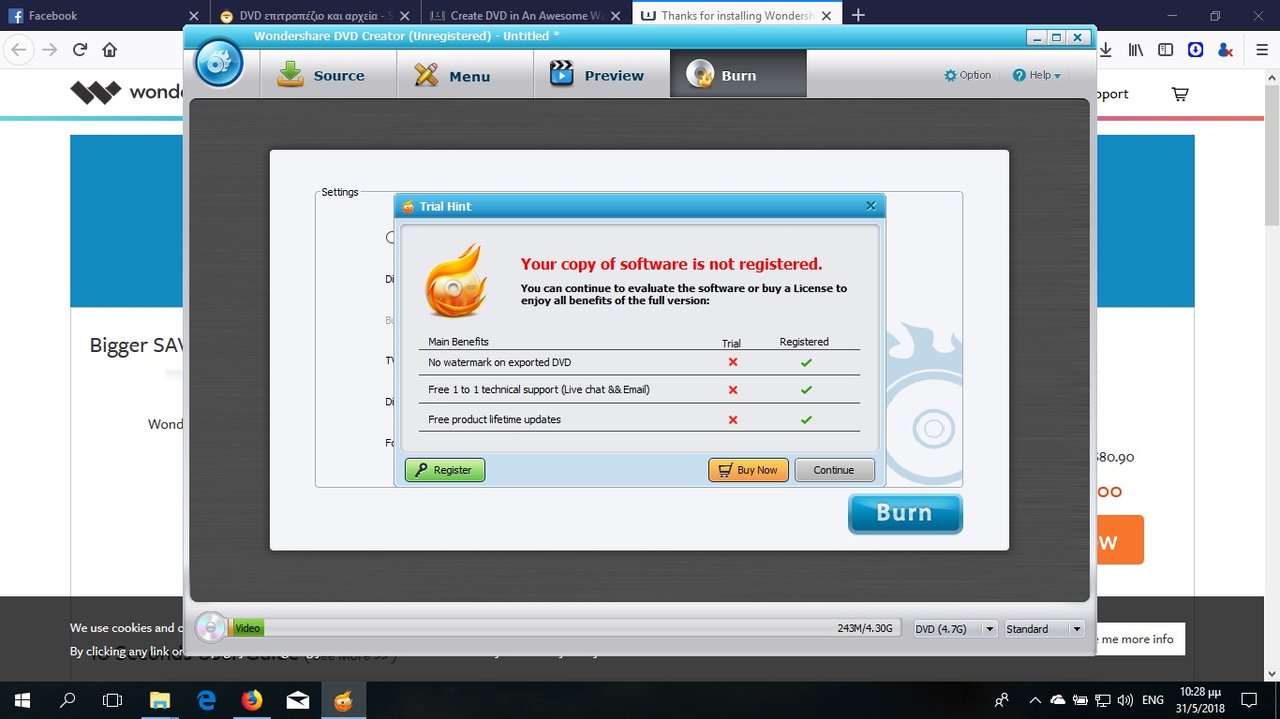Click the DVD Creator taskbar icon

343,700
